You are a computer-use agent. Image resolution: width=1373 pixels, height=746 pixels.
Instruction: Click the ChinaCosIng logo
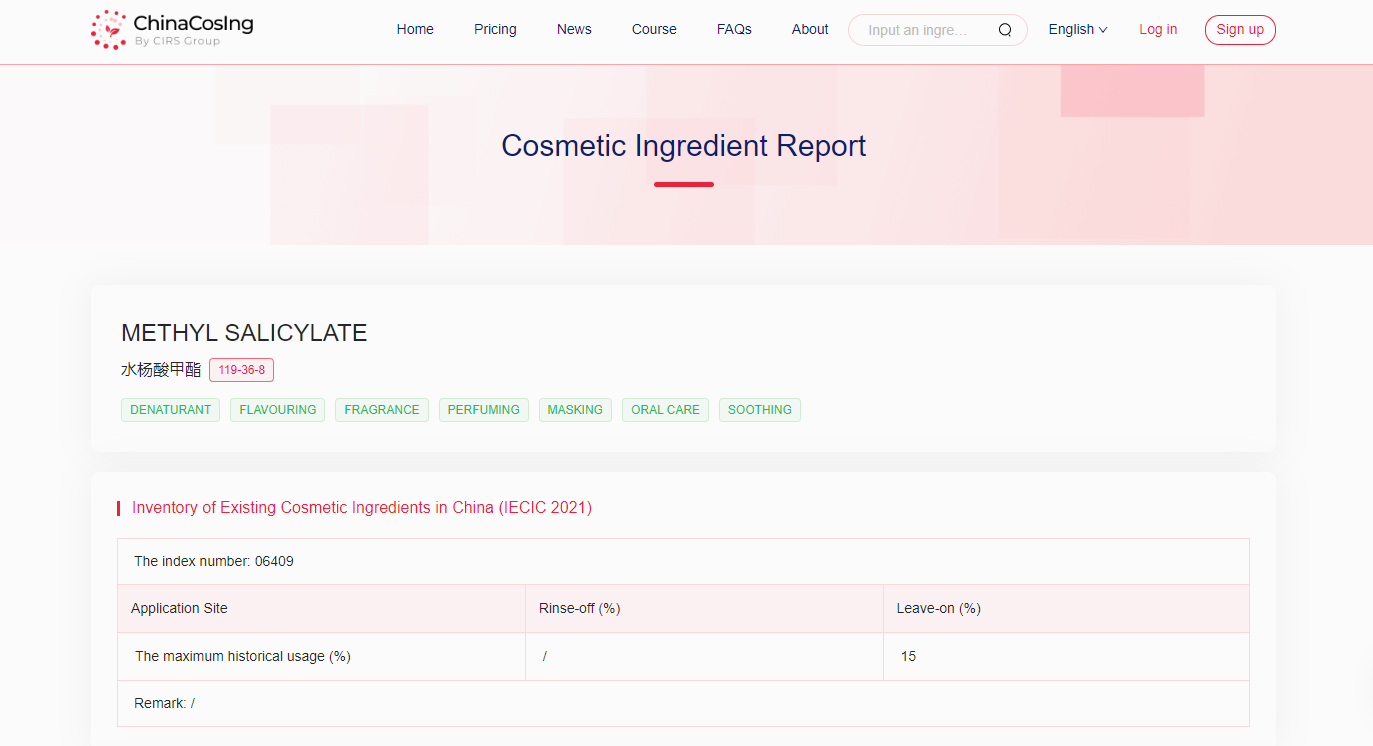coord(170,30)
